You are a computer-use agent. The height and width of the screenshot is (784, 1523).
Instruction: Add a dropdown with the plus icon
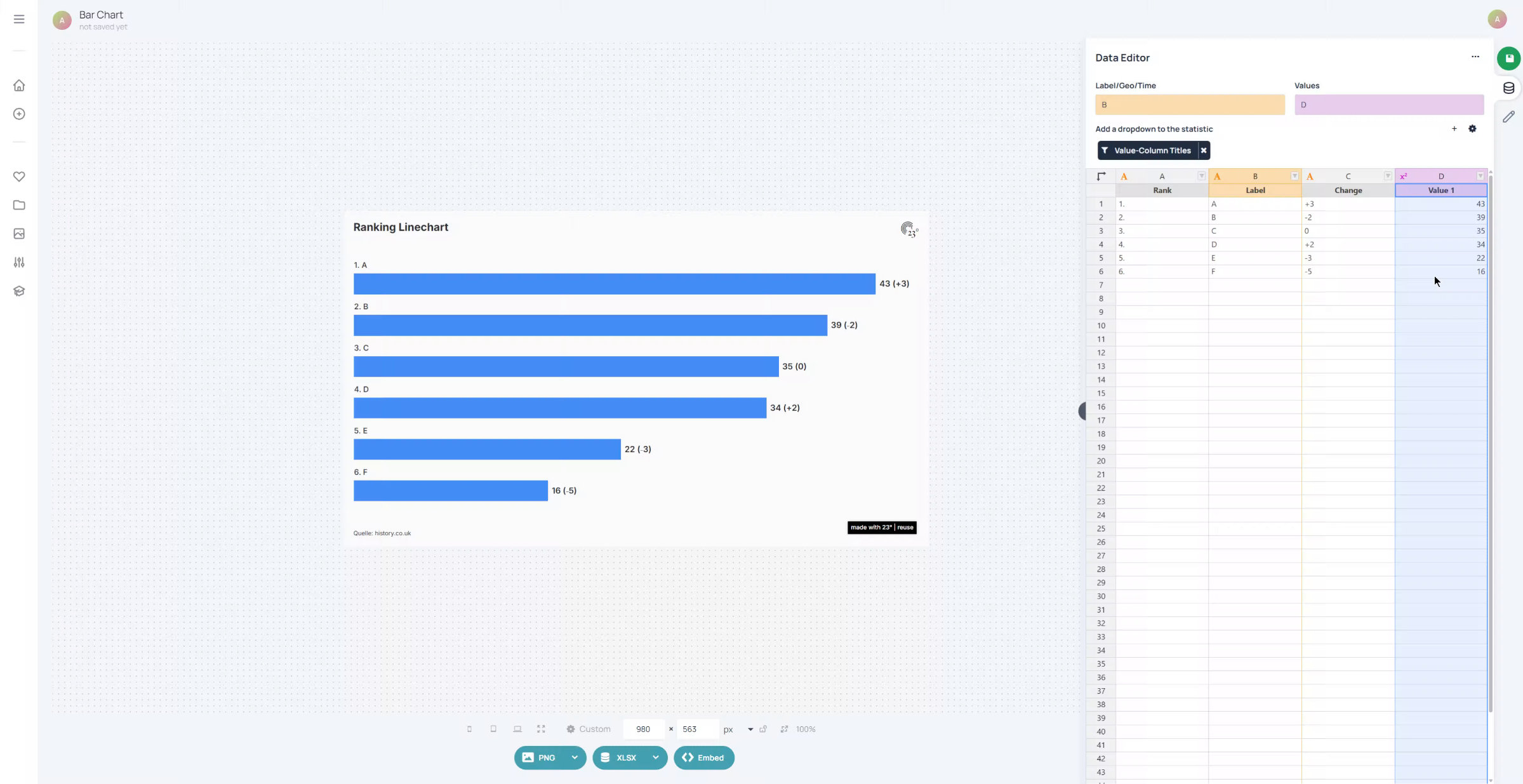click(1454, 129)
